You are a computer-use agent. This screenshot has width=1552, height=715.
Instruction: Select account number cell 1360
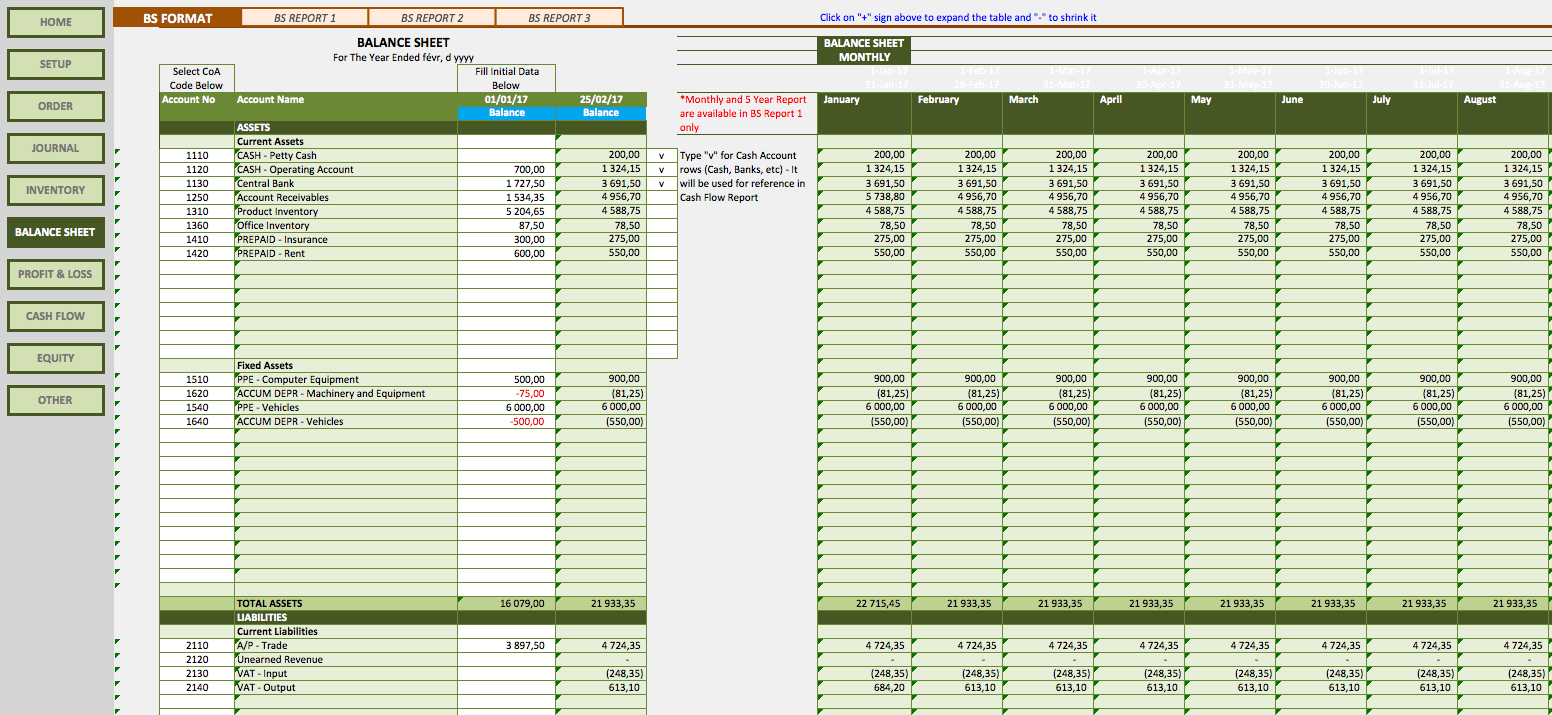tap(197, 226)
